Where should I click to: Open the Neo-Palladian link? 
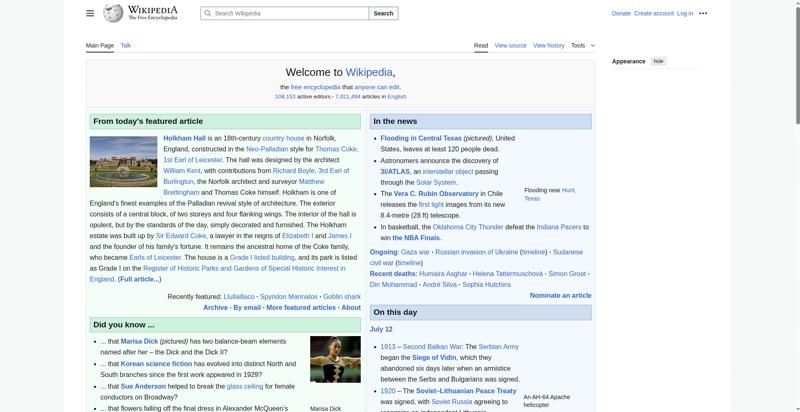[267, 149]
